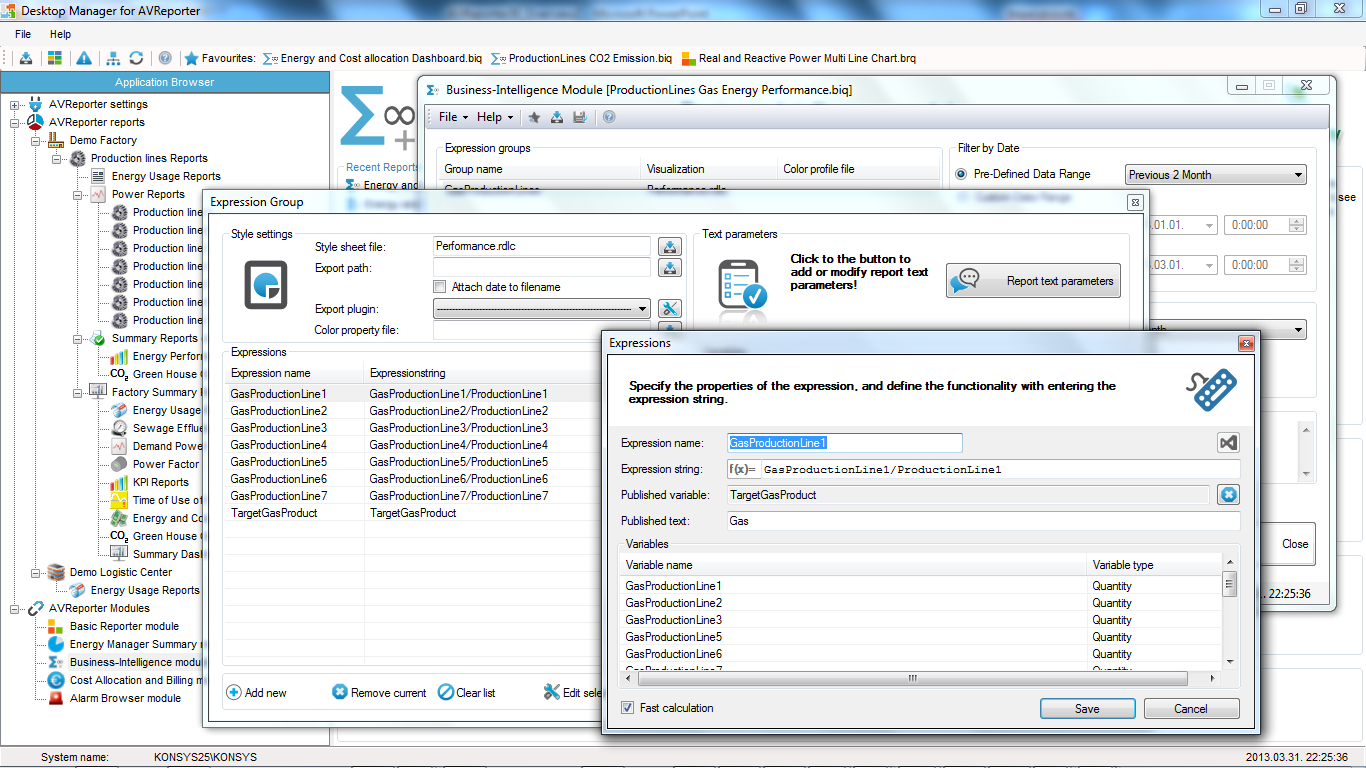
Task: Open File menu in Desktop Manager window
Action: click(23, 34)
